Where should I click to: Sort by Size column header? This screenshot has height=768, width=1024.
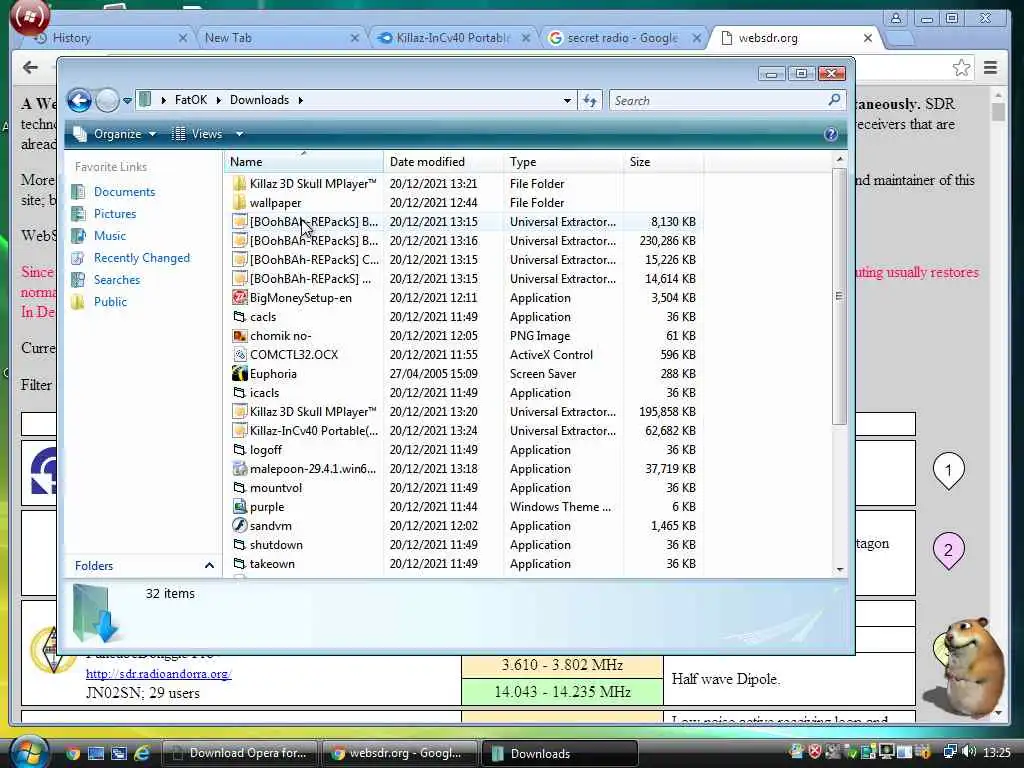point(664,161)
